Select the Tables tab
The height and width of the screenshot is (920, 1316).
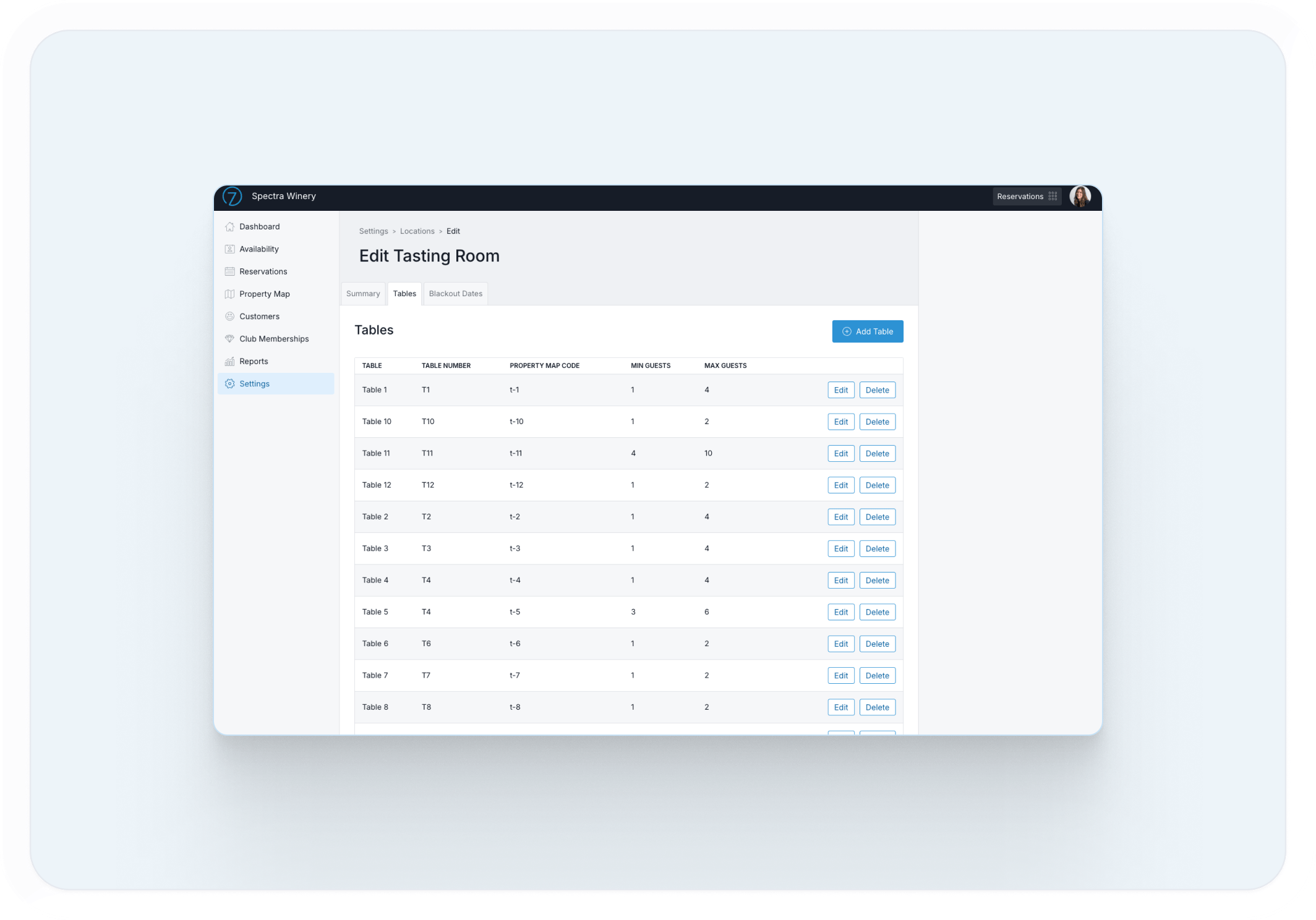[x=404, y=294]
